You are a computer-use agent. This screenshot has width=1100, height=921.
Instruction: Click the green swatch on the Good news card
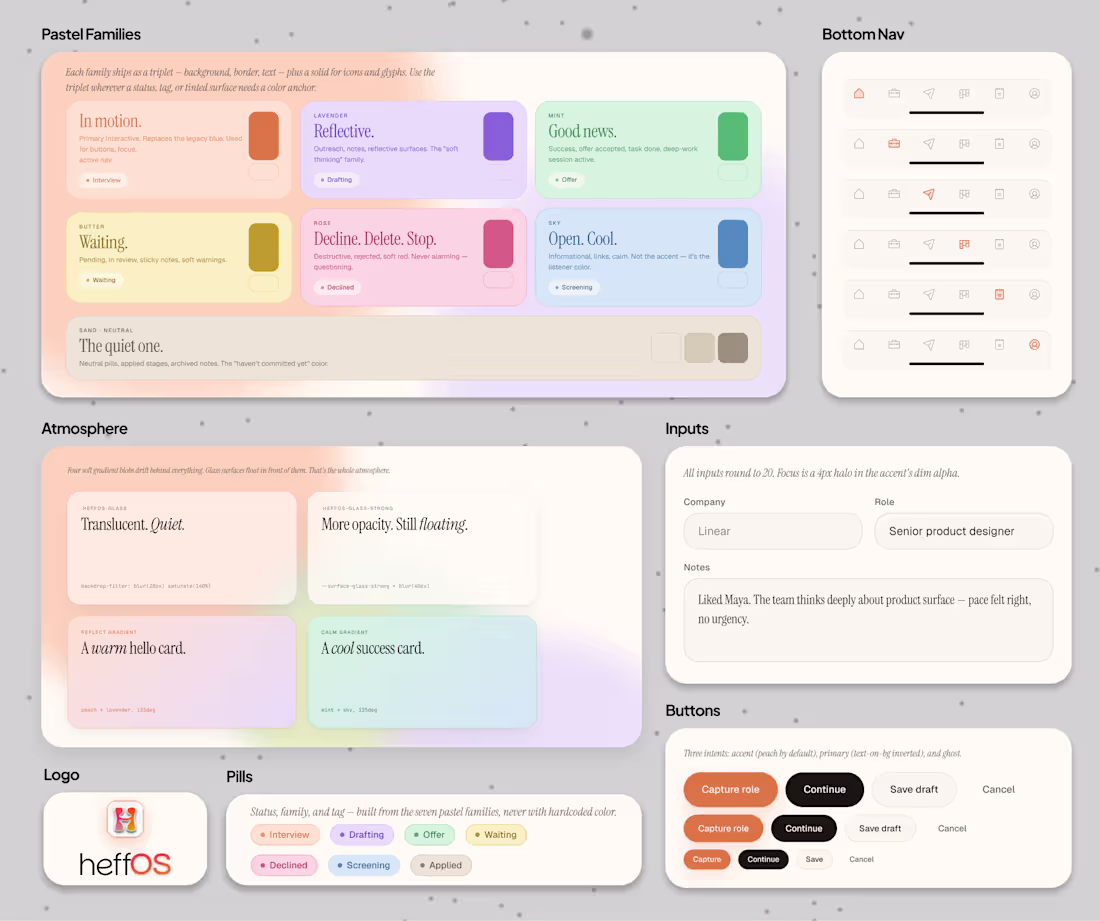coord(732,136)
